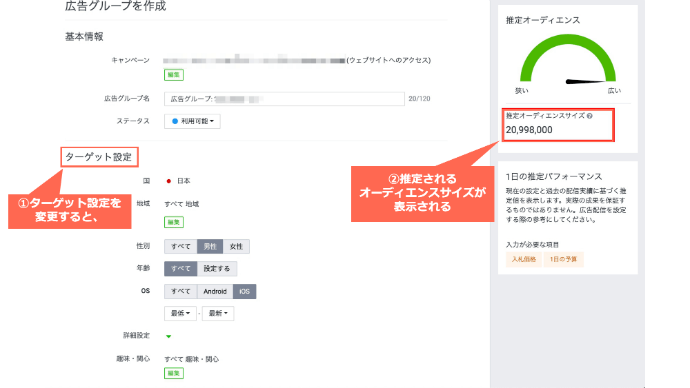Collapse the 詳細設定 green arrow
This screenshot has height=388, width=690.
(x=169, y=337)
